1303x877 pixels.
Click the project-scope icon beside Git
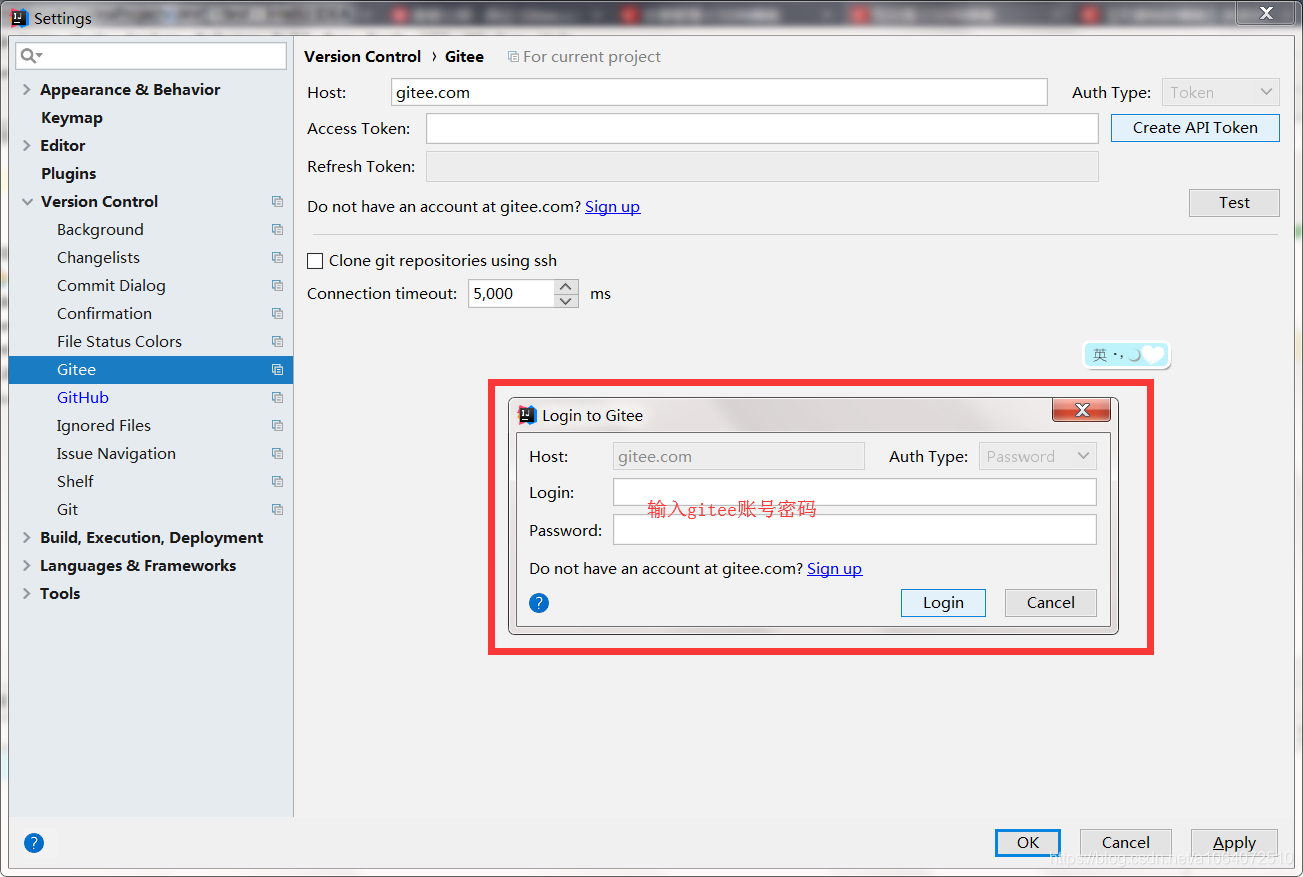point(277,509)
